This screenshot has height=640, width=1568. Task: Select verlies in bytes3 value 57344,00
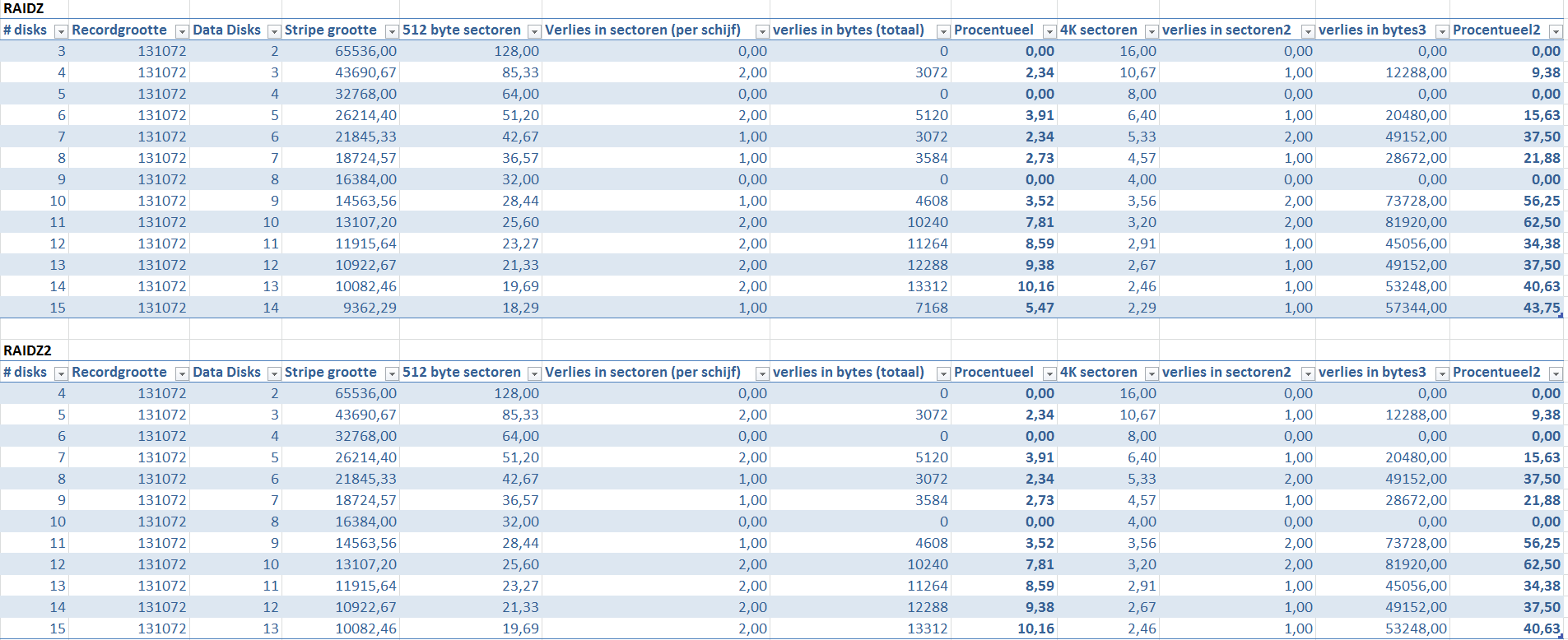click(1383, 308)
